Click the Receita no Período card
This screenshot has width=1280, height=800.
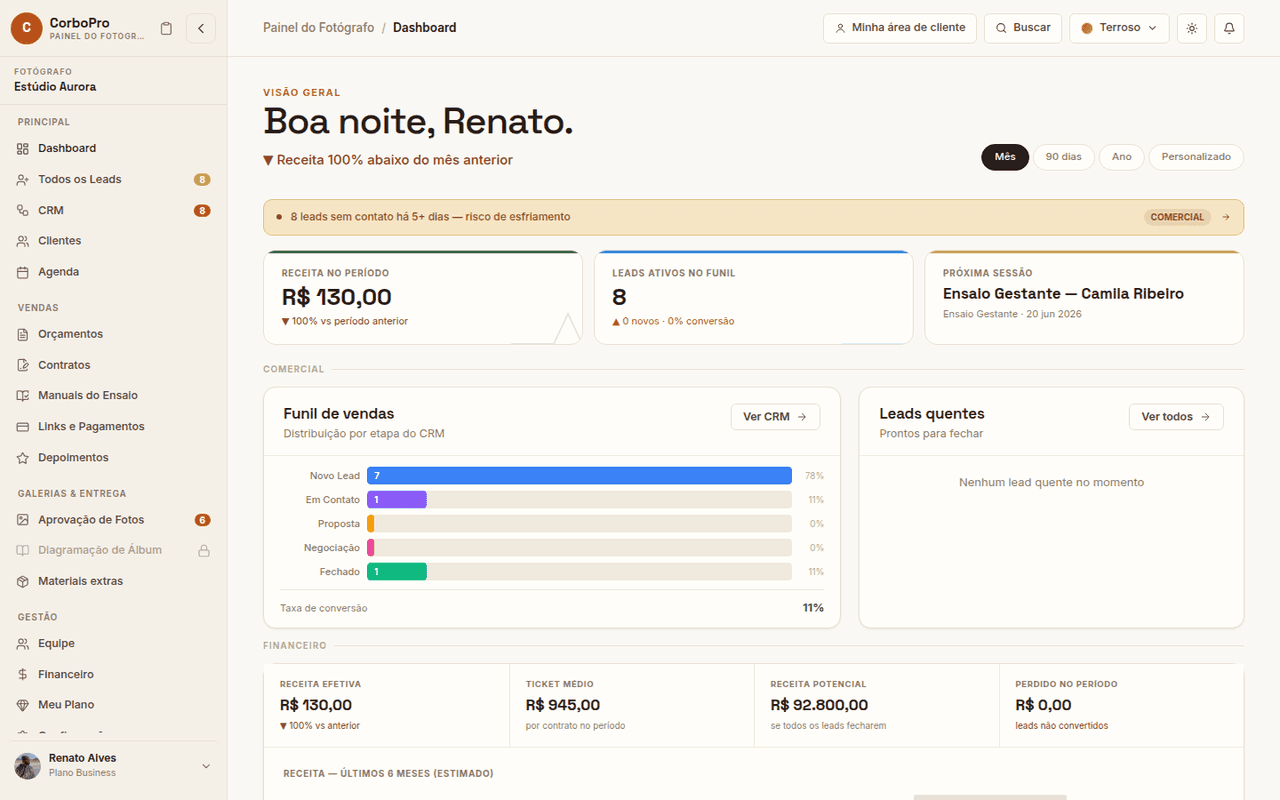(x=423, y=297)
